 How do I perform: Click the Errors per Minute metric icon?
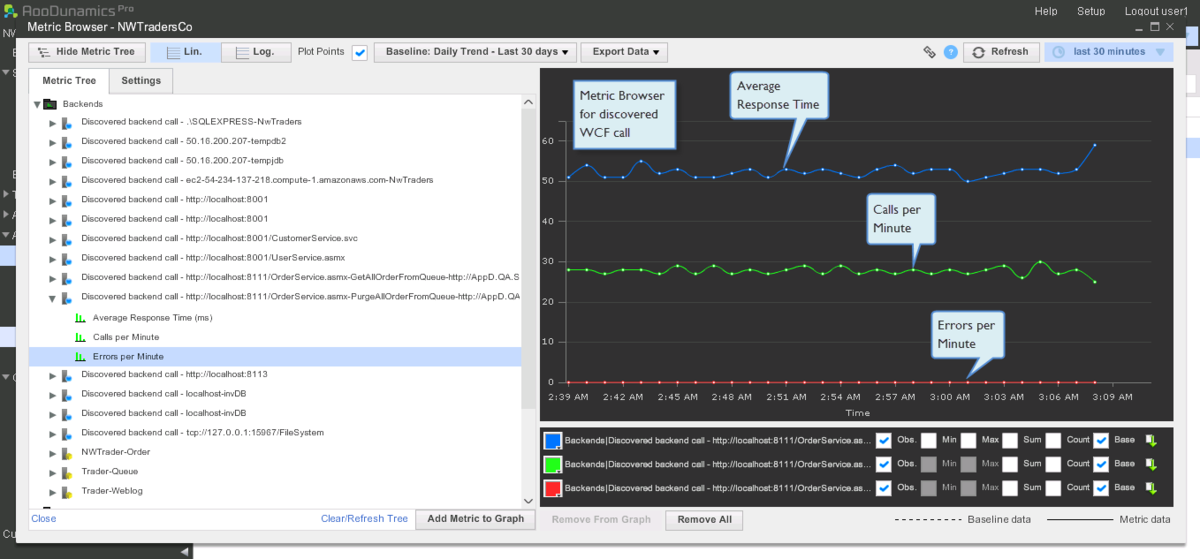(81, 356)
